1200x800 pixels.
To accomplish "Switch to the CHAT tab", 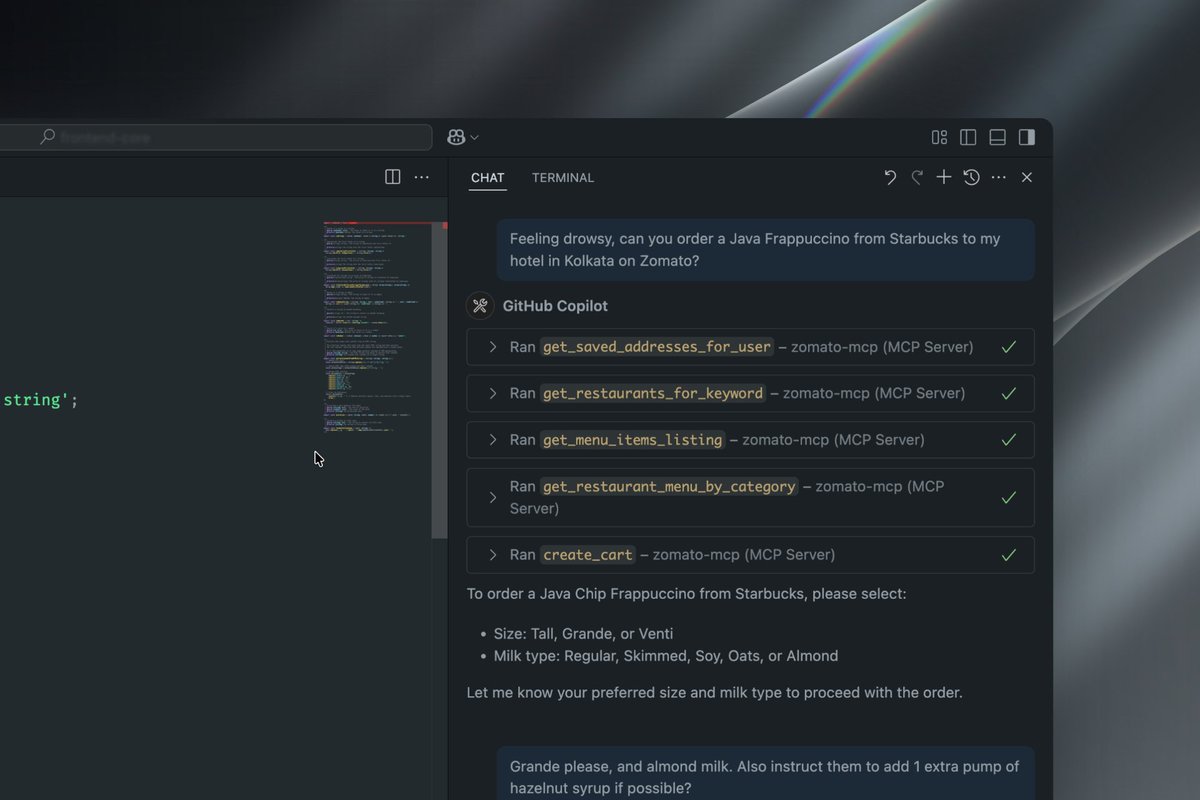I will click(x=488, y=178).
